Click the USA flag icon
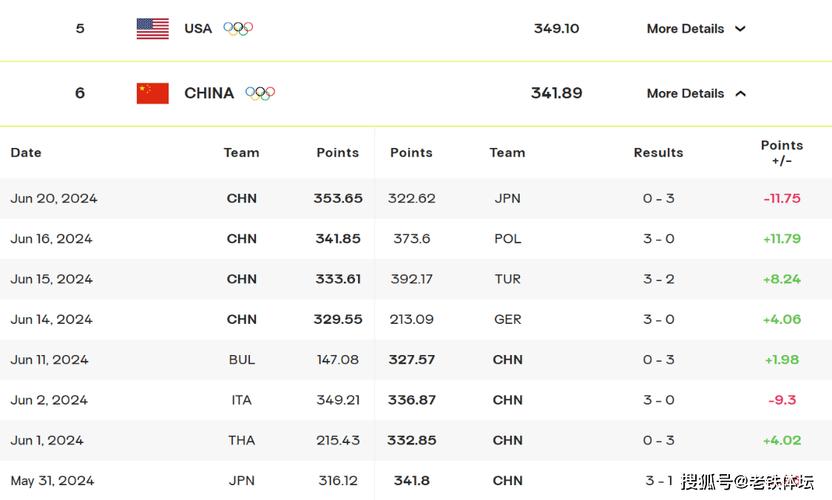The image size is (832, 500). 152,29
